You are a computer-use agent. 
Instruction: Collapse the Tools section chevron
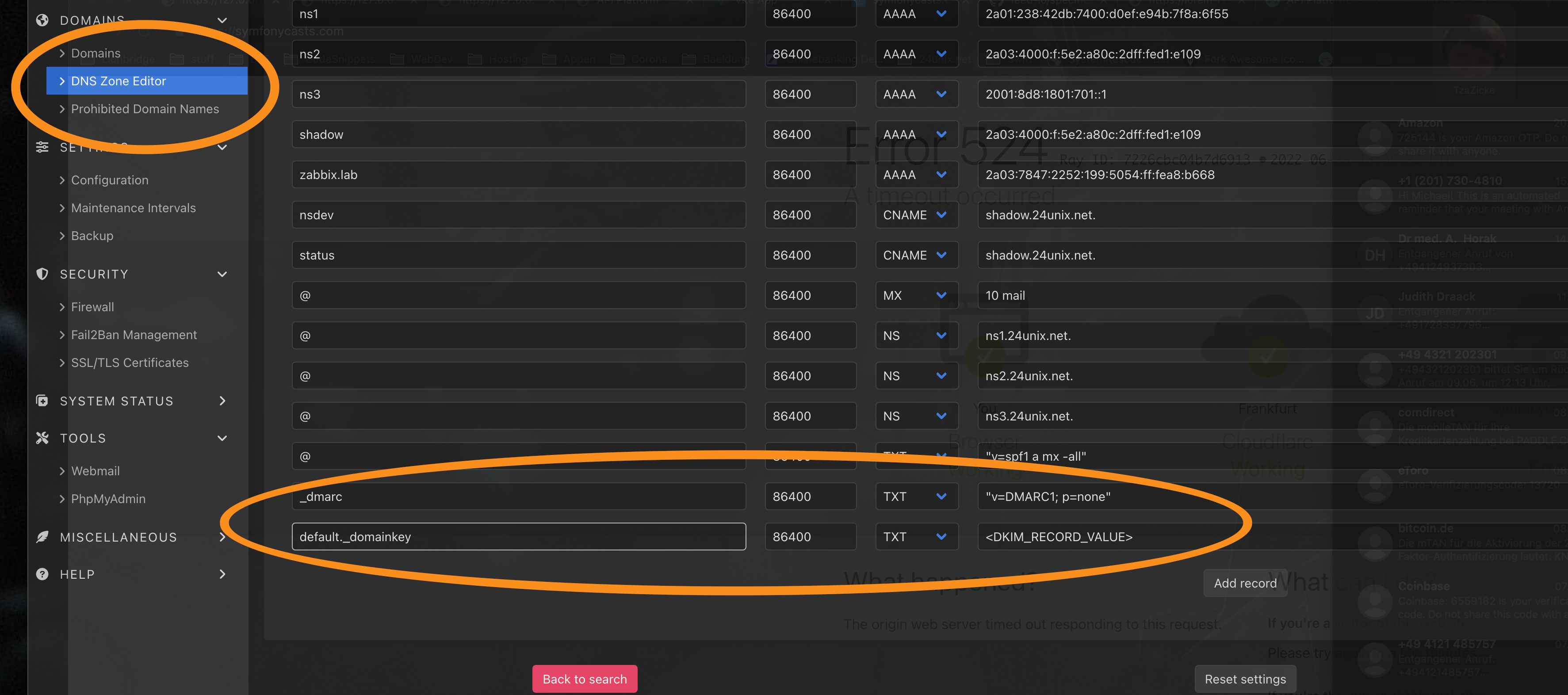point(222,438)
